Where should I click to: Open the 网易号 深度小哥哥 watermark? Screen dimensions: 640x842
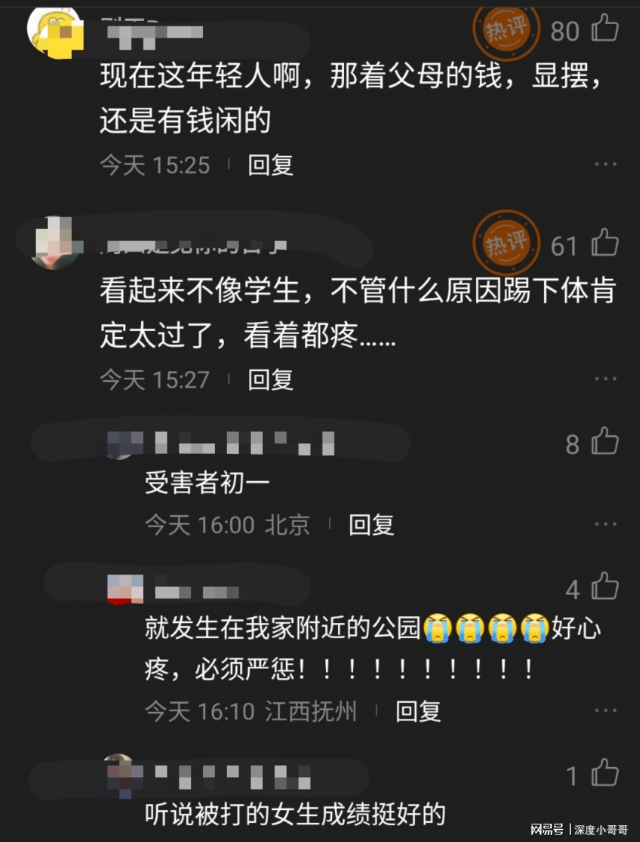[x=579, y=829]
